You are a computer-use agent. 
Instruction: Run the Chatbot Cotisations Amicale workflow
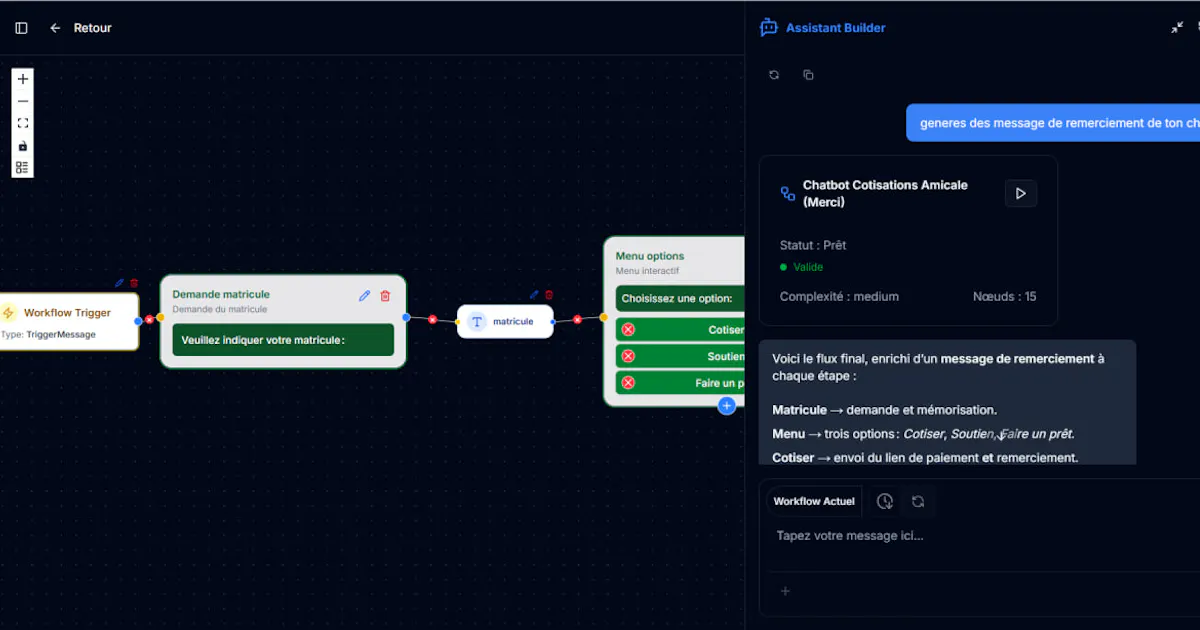click(x=1021, y=193)
